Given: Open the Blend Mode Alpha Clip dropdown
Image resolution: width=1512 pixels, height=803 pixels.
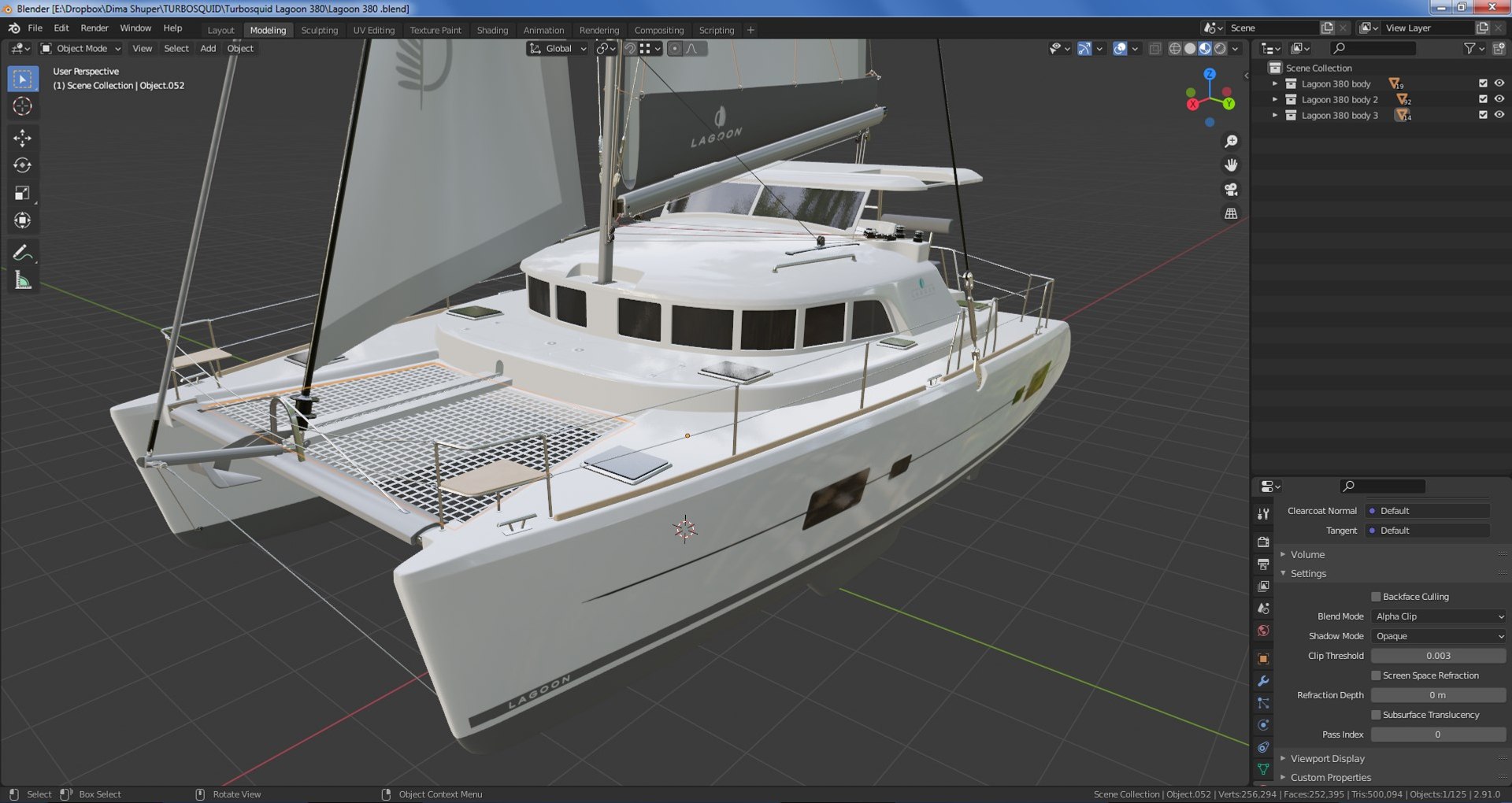Looking at the screenshot, I should pos(1438,616).
